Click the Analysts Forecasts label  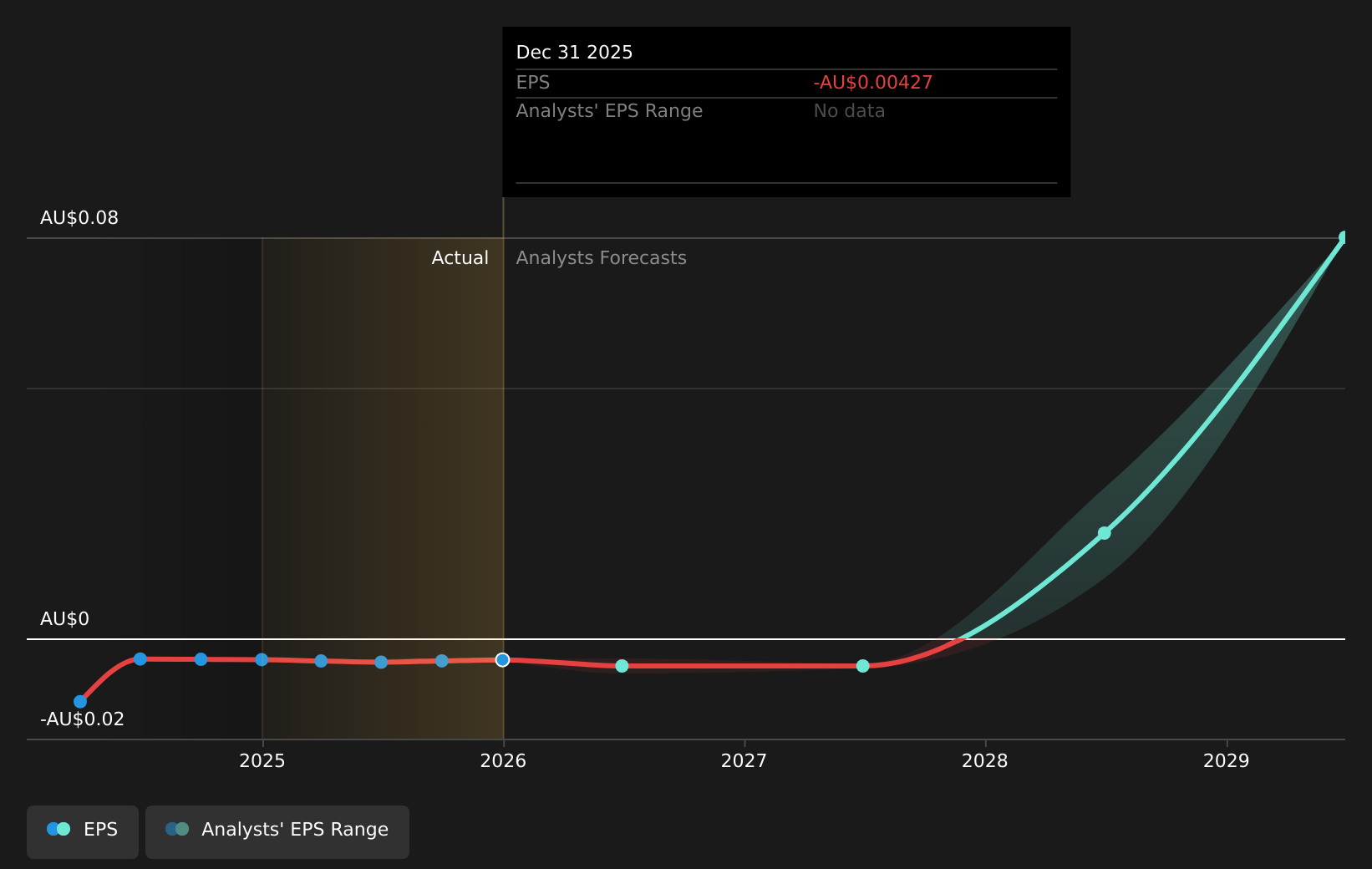tap(601, 258)
